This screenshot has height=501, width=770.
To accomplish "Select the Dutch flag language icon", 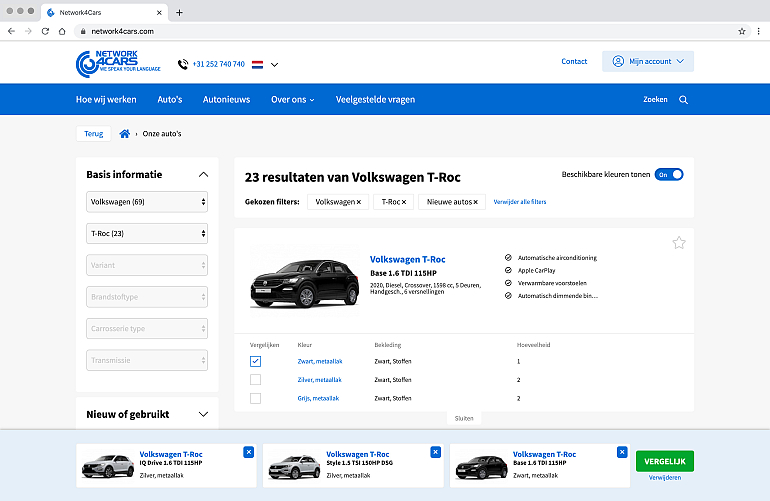I will 257,64.
